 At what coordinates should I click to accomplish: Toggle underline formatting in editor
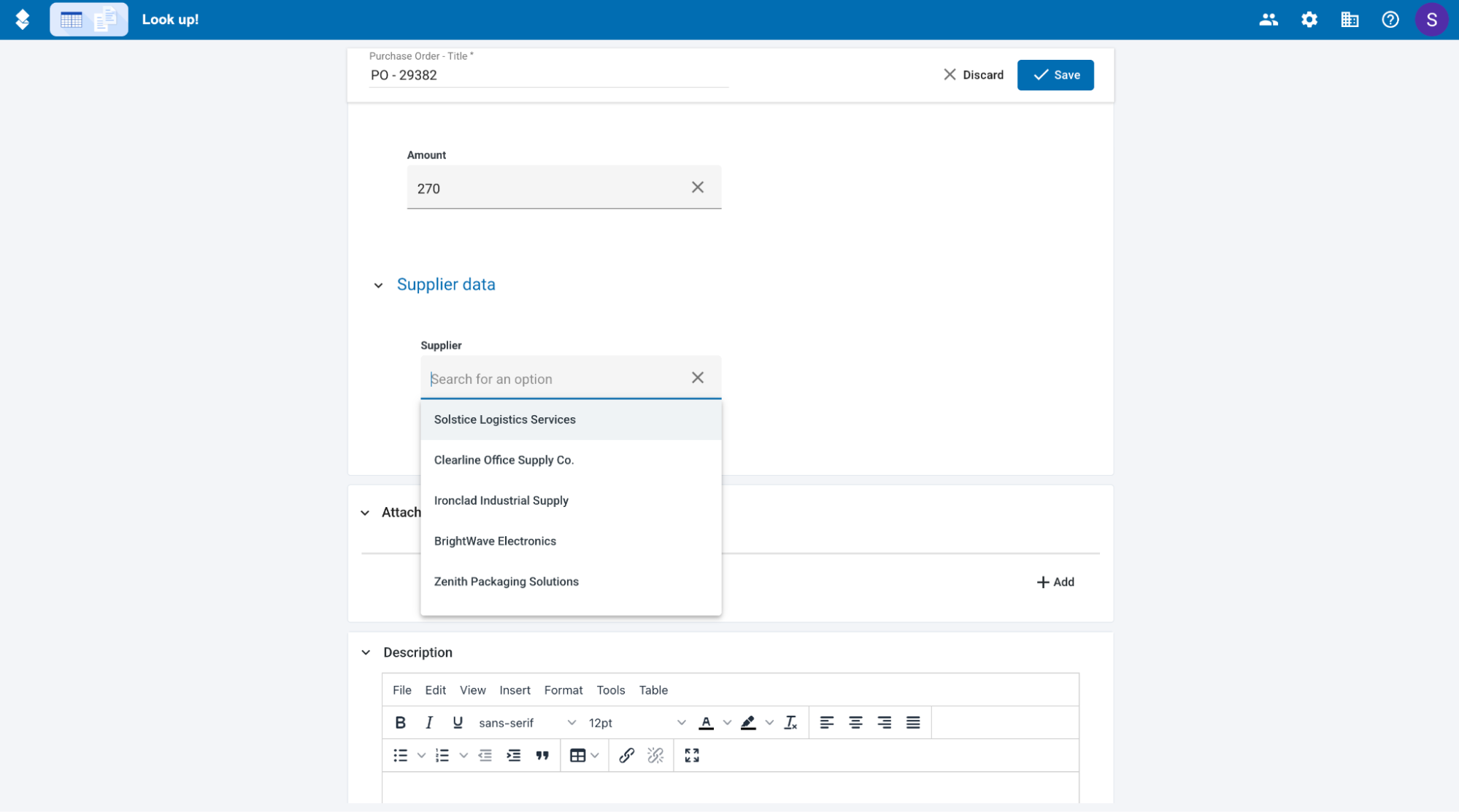[x=458, y=722]
